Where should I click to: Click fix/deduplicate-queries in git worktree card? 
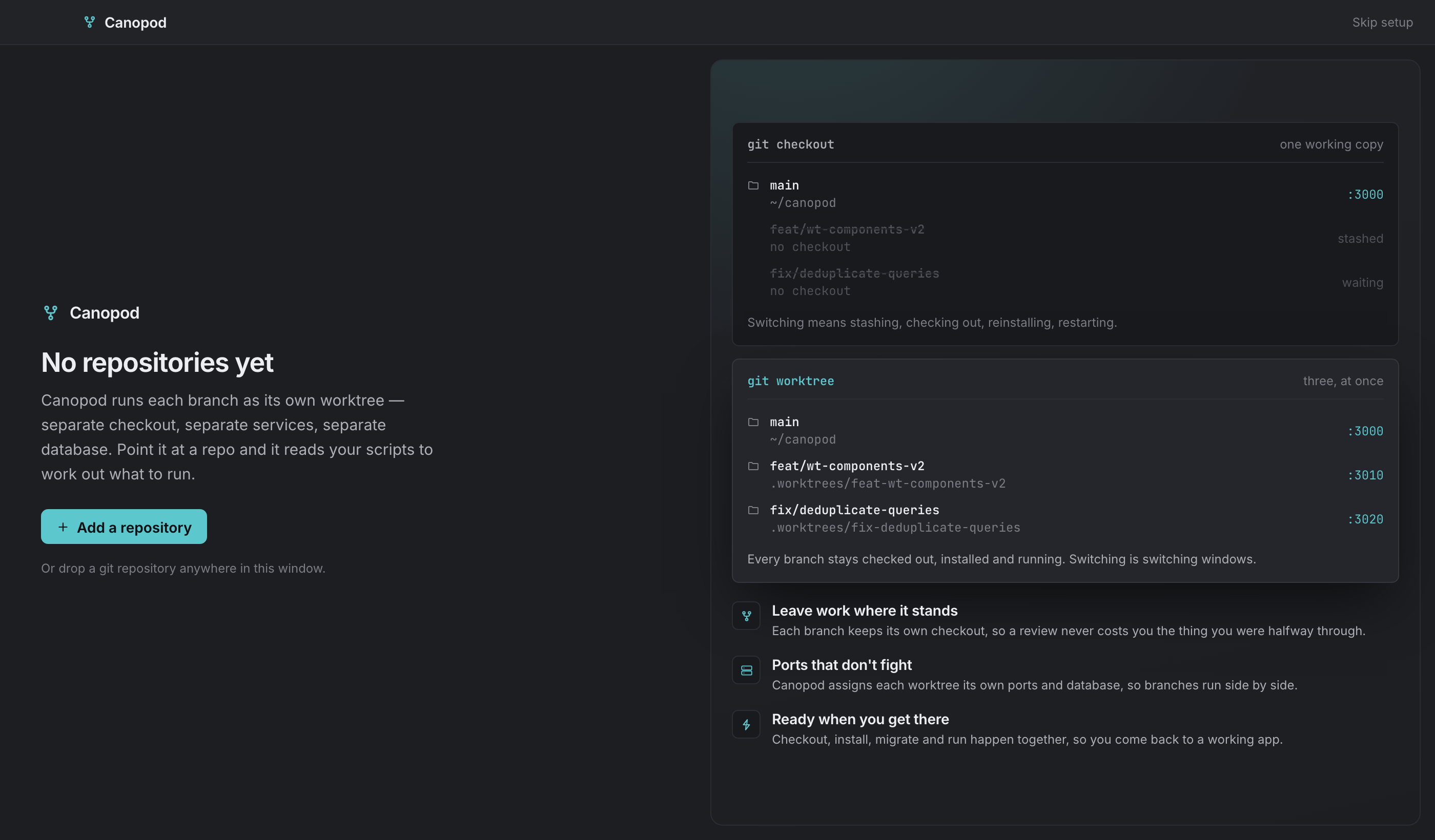(x=854, y=511)
